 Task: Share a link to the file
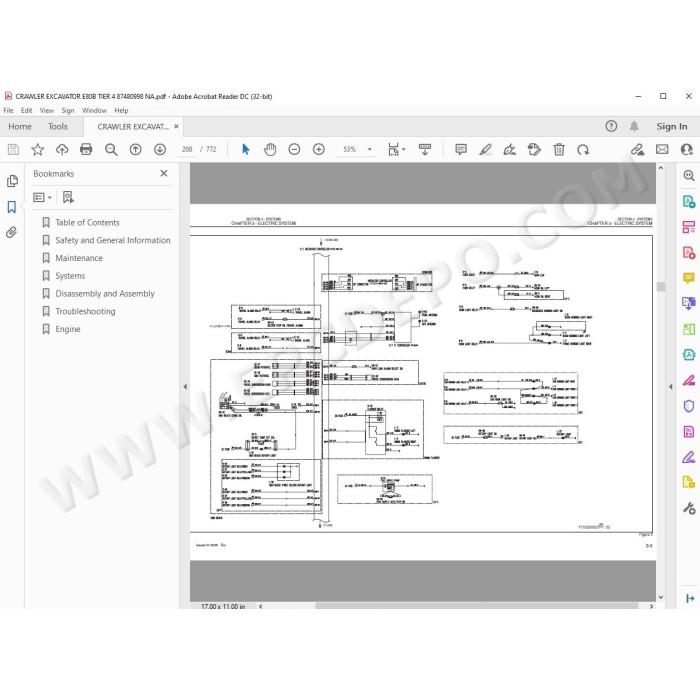[638, 149]
